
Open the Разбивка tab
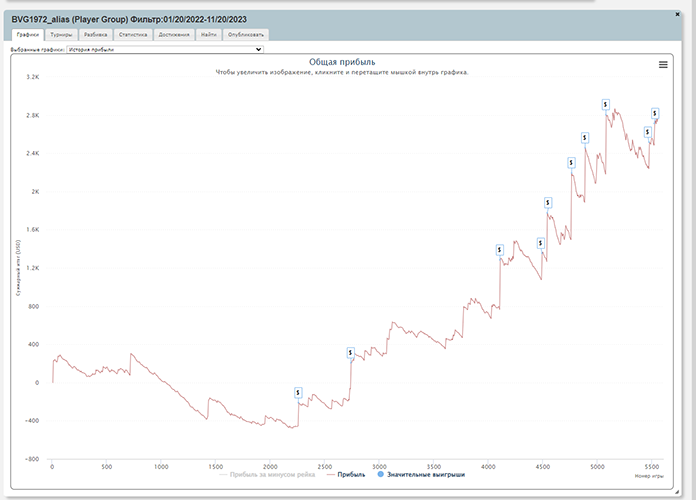pos(95,35)
